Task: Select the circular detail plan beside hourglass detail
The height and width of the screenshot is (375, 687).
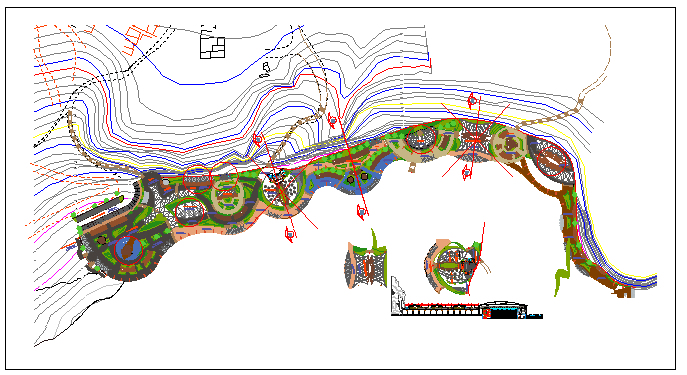Action: (453, 266)
